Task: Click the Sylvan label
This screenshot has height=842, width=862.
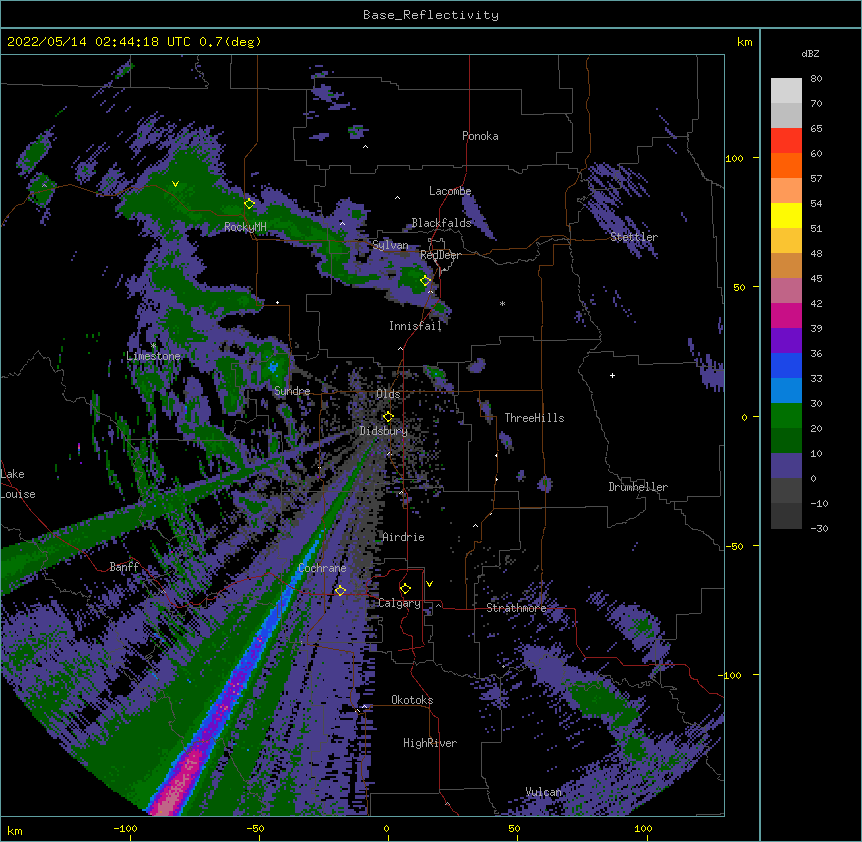Action: point(390,245)
